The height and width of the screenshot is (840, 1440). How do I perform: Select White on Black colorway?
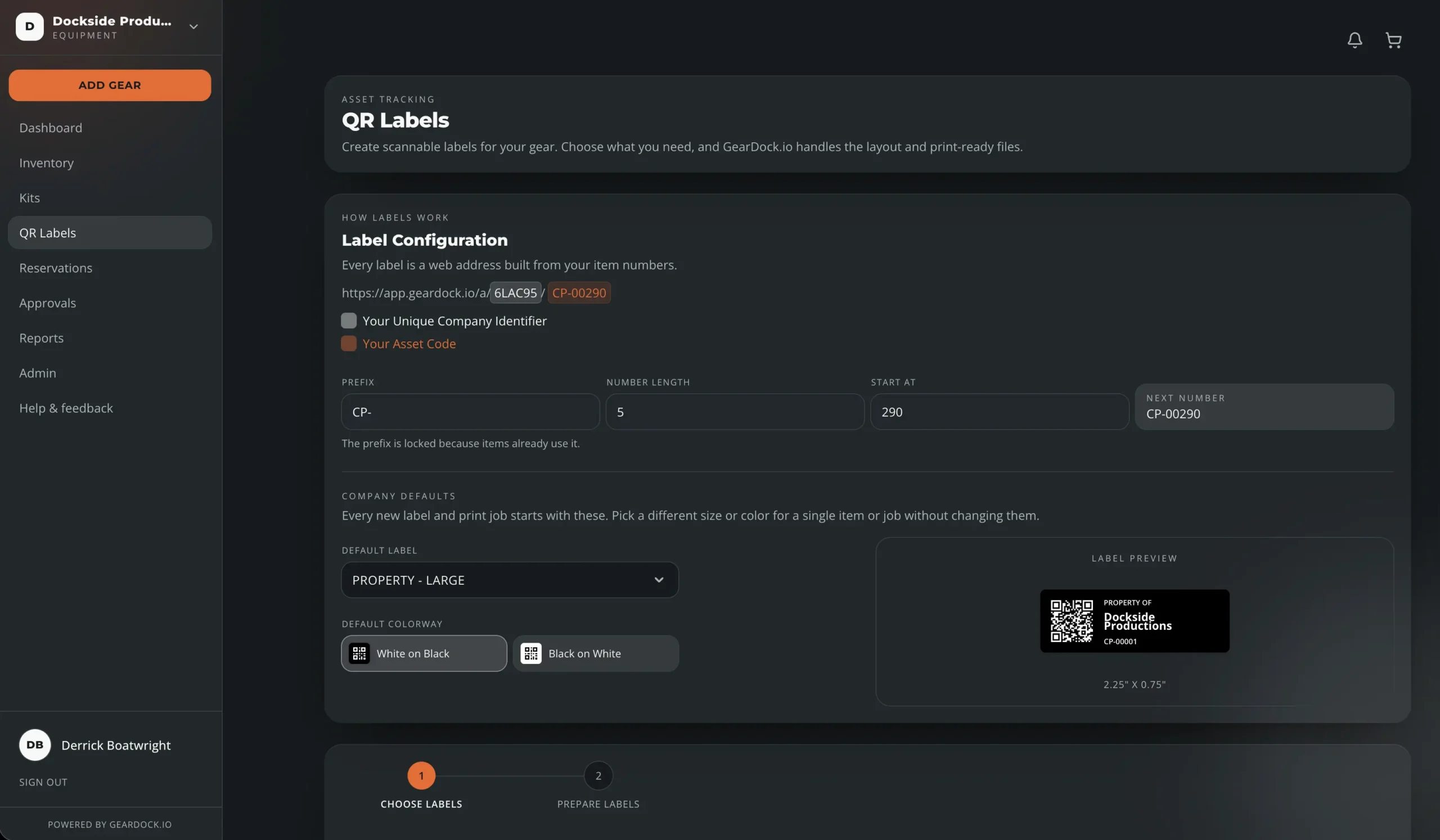(424, 653)
